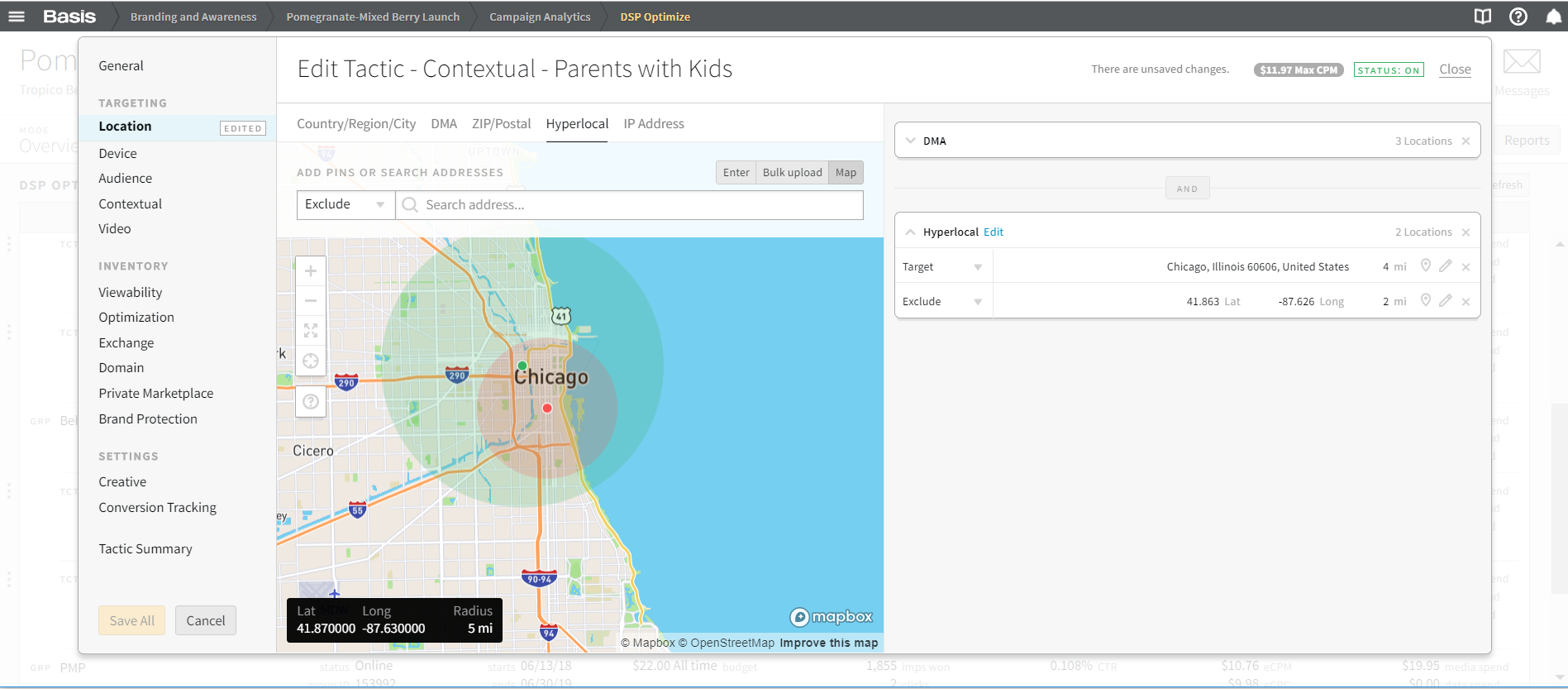This screenshot has height=689, width=1568.
Task: Open the notifications bell icon
Action: click(1553, 17)
